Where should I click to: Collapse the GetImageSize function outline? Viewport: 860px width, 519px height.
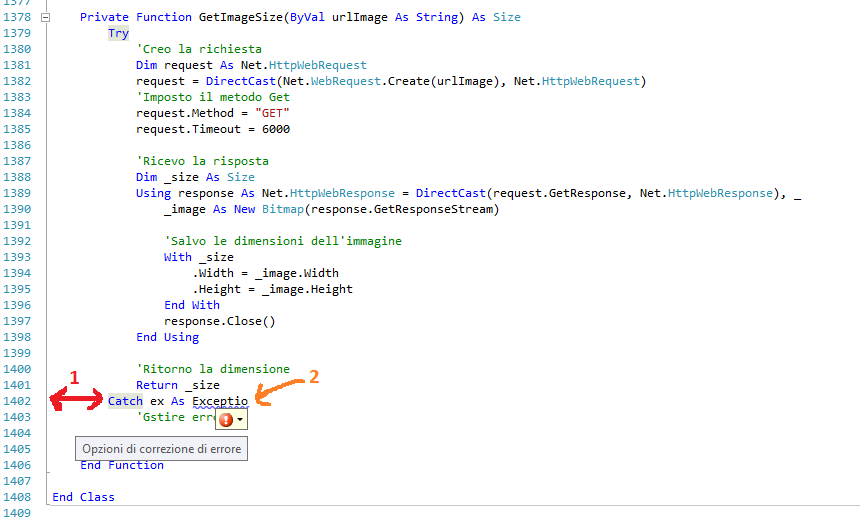(x=46, y=17)
